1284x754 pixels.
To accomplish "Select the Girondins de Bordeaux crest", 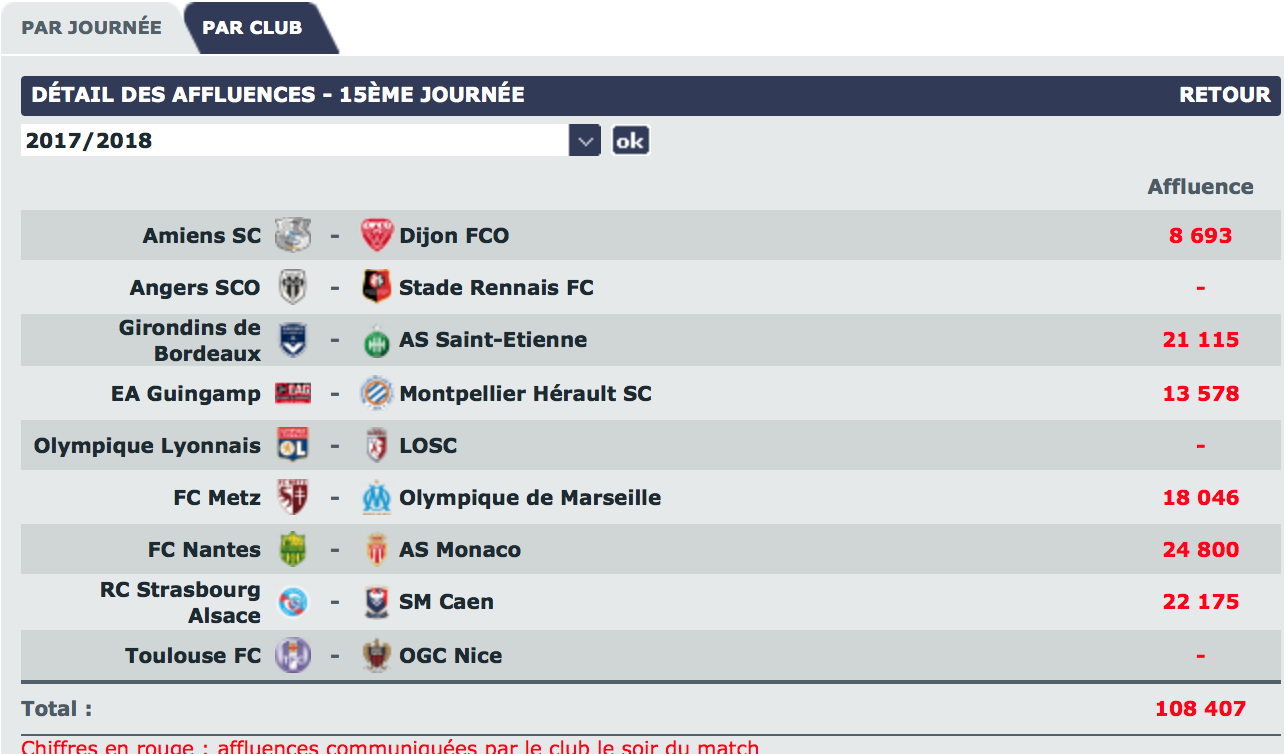I will [293, 340].
